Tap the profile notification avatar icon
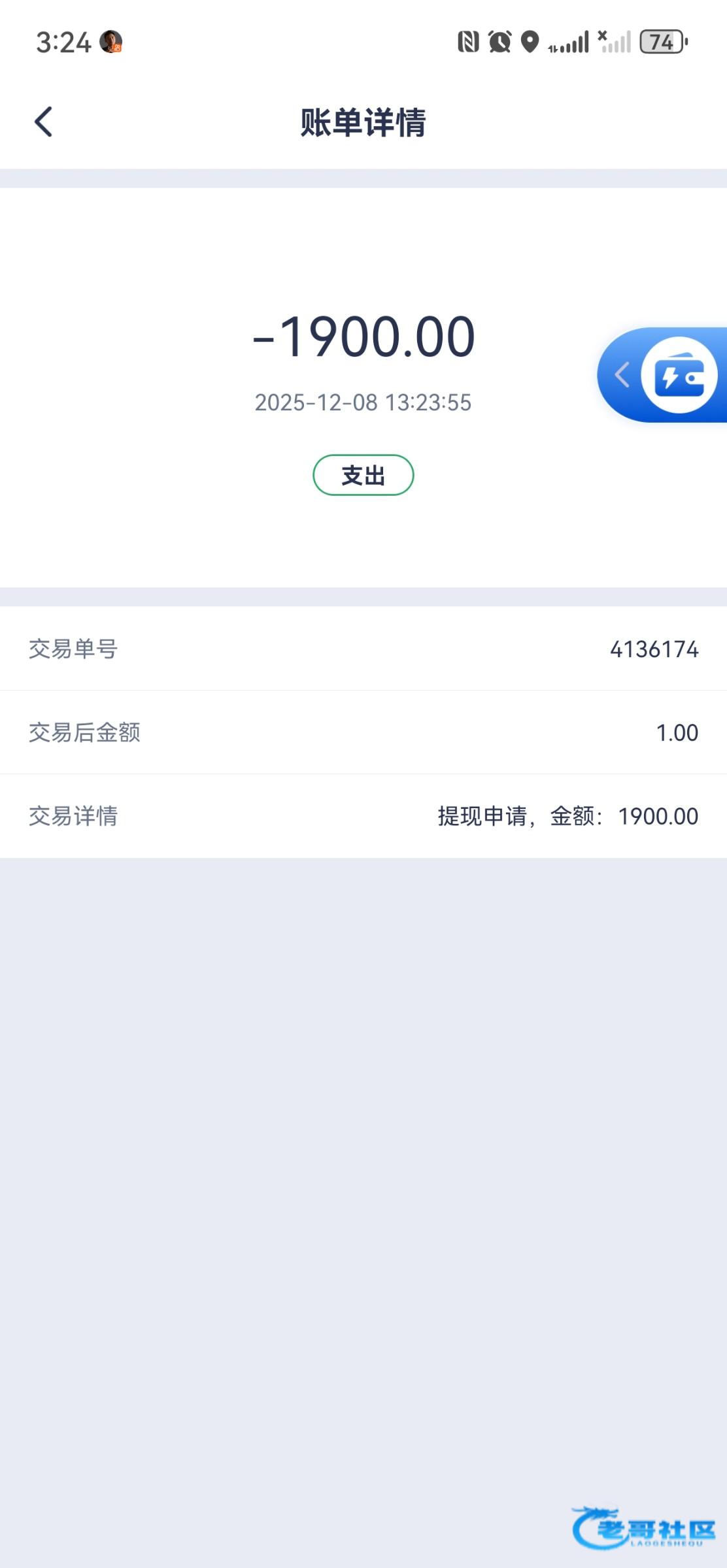 tap(110, 42)
